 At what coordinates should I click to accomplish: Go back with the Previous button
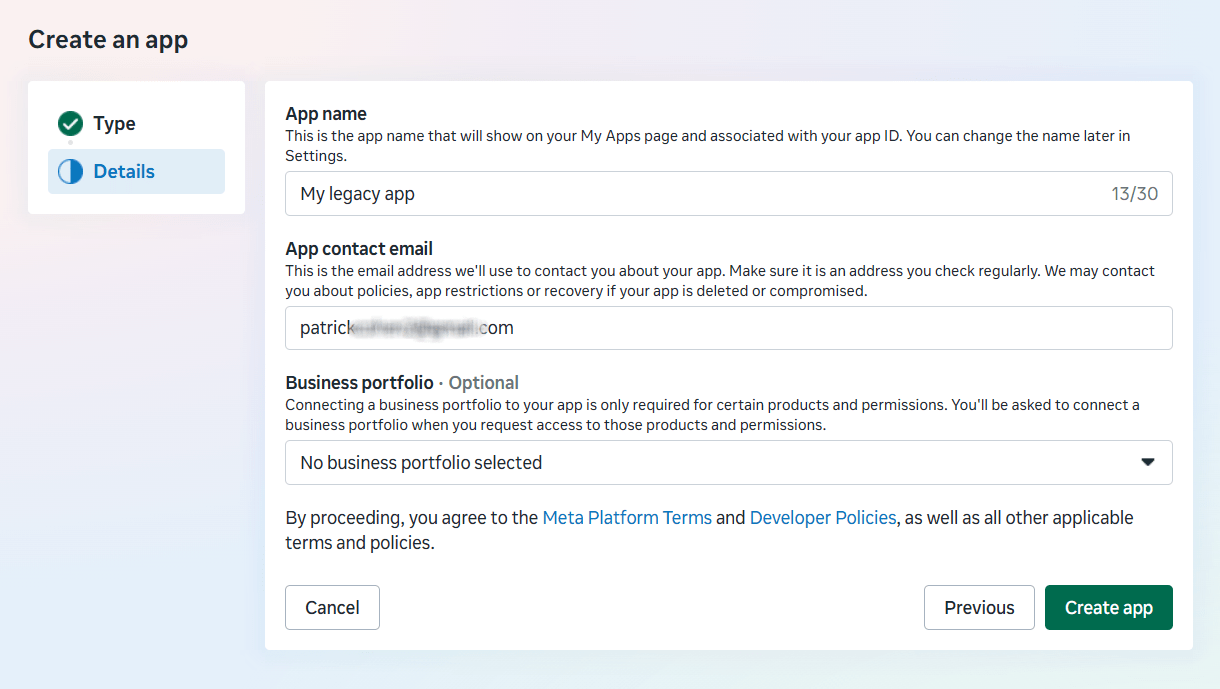pyautogui.click(x=979, y=608)
